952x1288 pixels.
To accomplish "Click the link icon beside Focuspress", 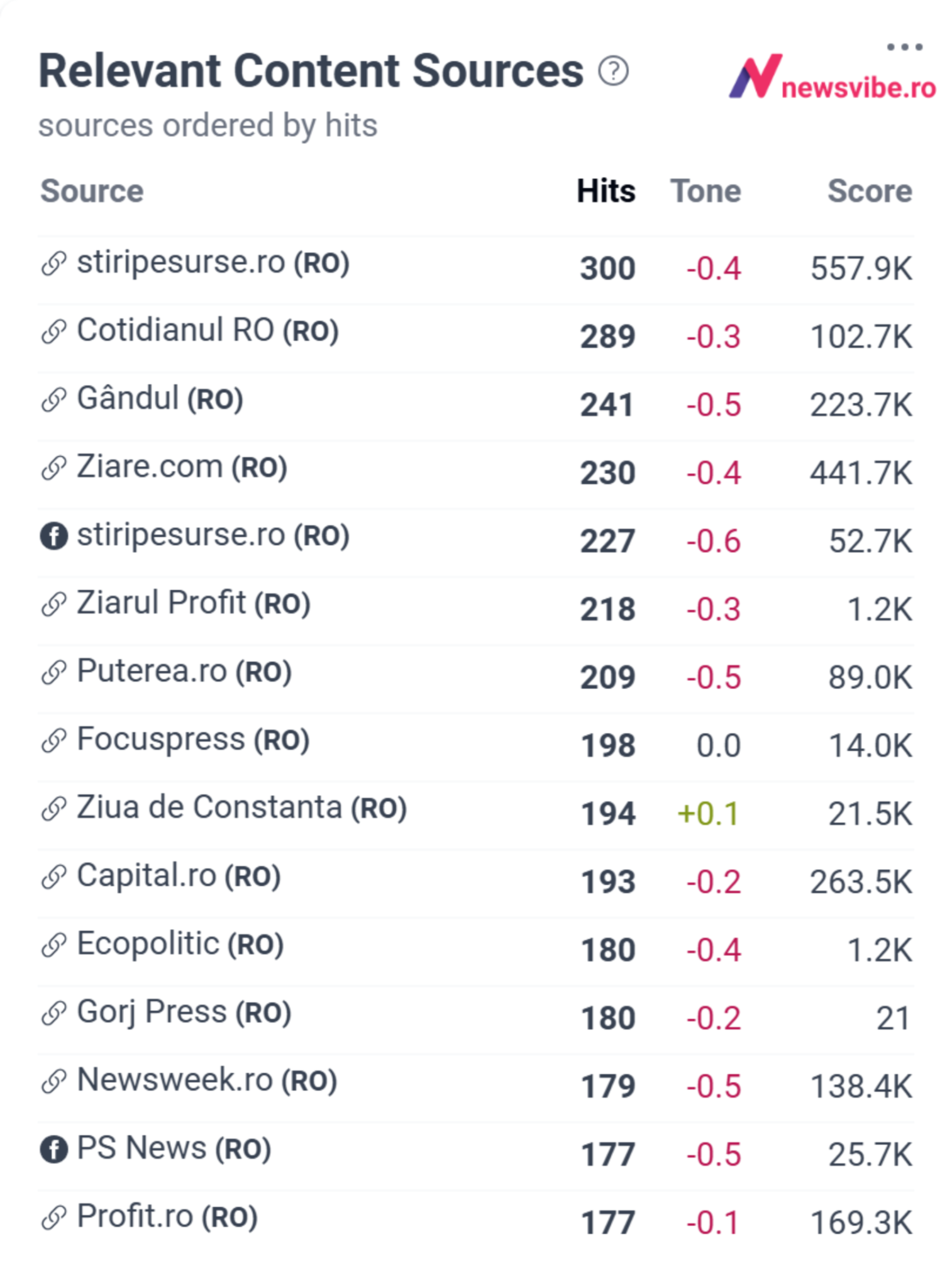I will (x=54, y=740).
